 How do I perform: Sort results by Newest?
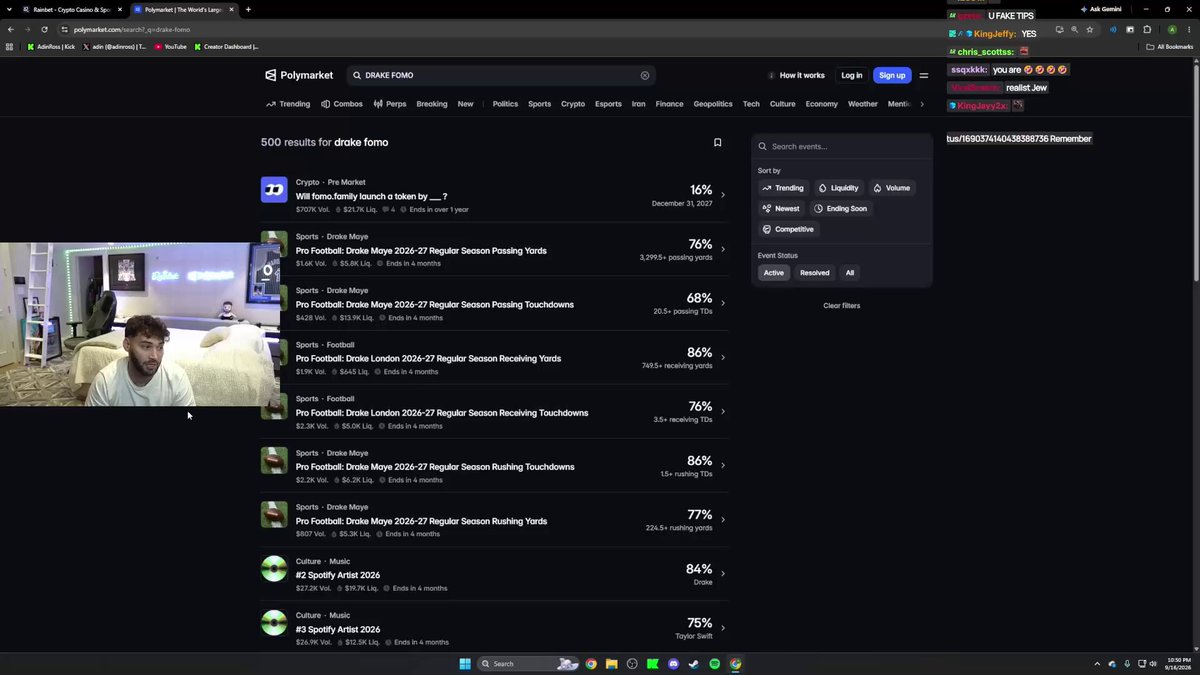pyautogui.click(x=781, y=209)
